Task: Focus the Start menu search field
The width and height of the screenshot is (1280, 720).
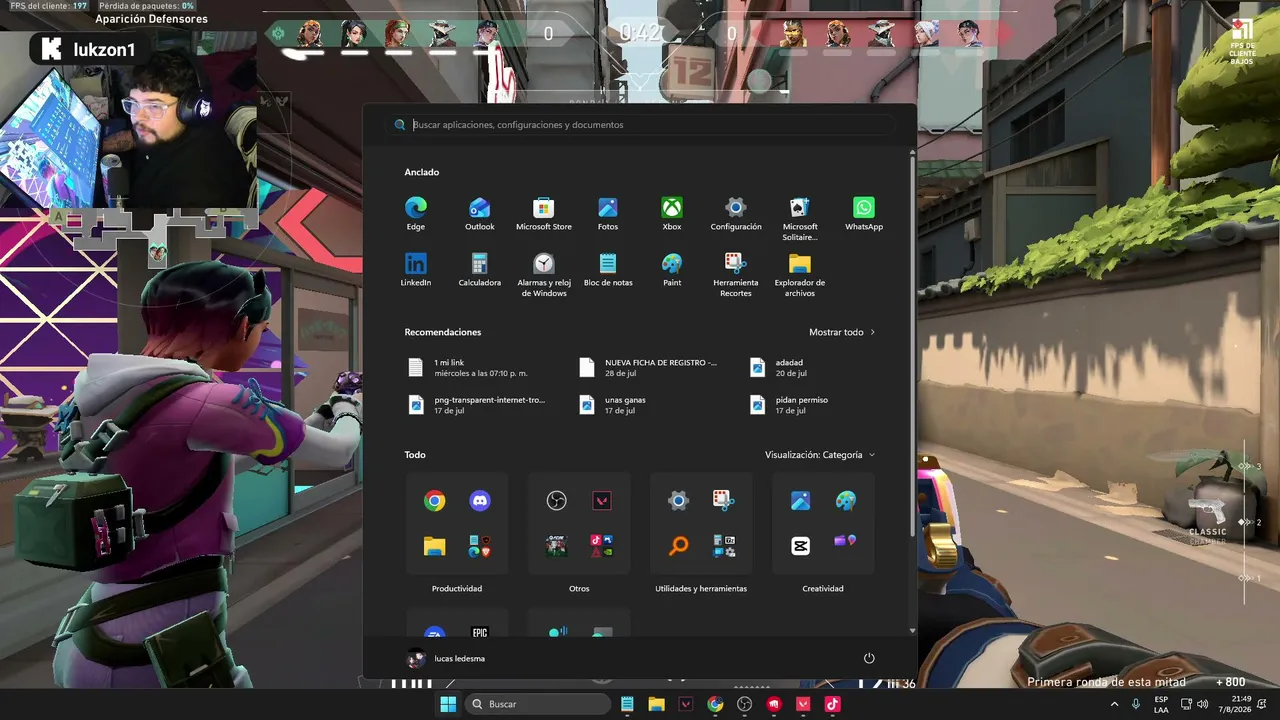Action: [x=640, y=125]
